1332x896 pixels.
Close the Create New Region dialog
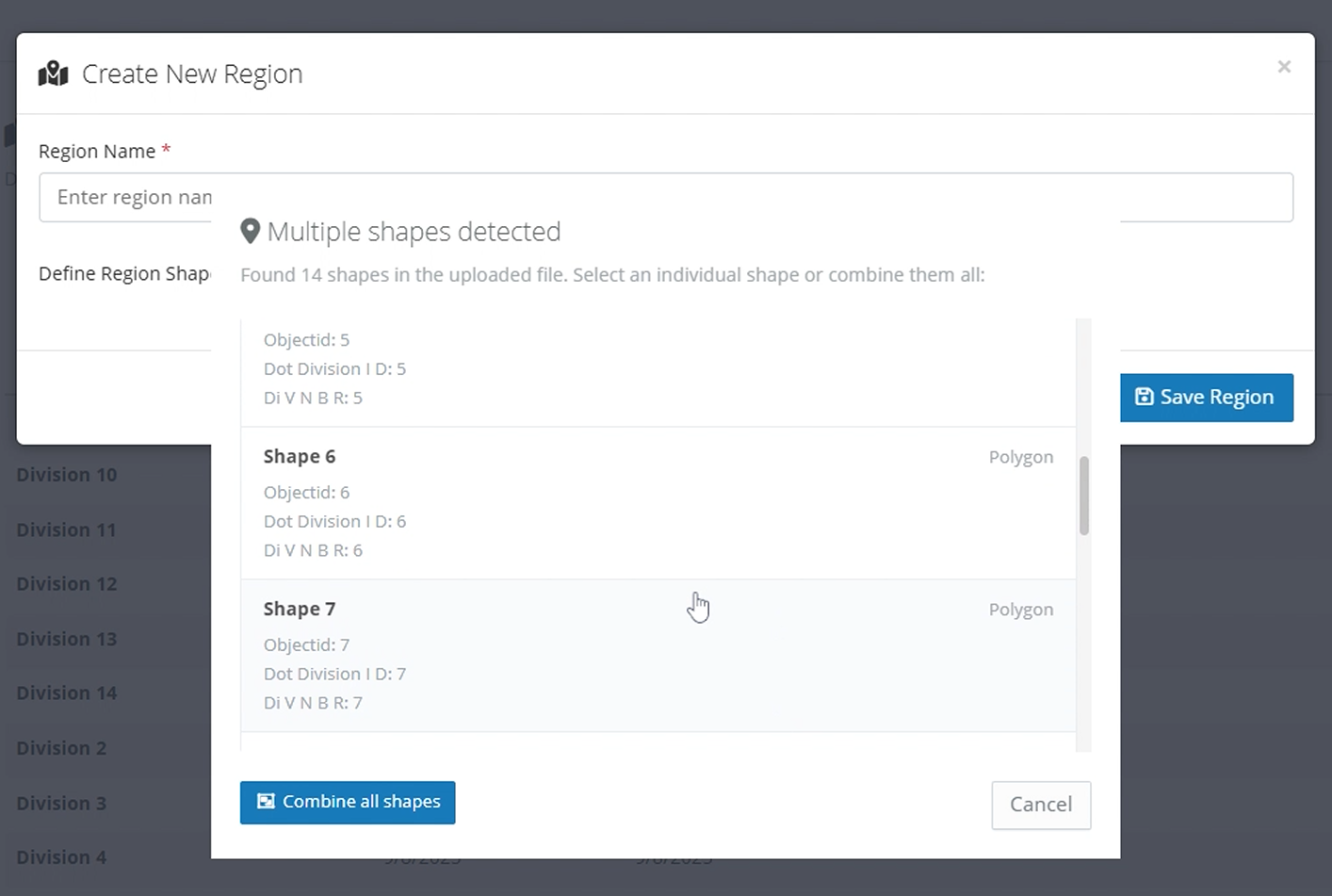(x=1284, y=67)
